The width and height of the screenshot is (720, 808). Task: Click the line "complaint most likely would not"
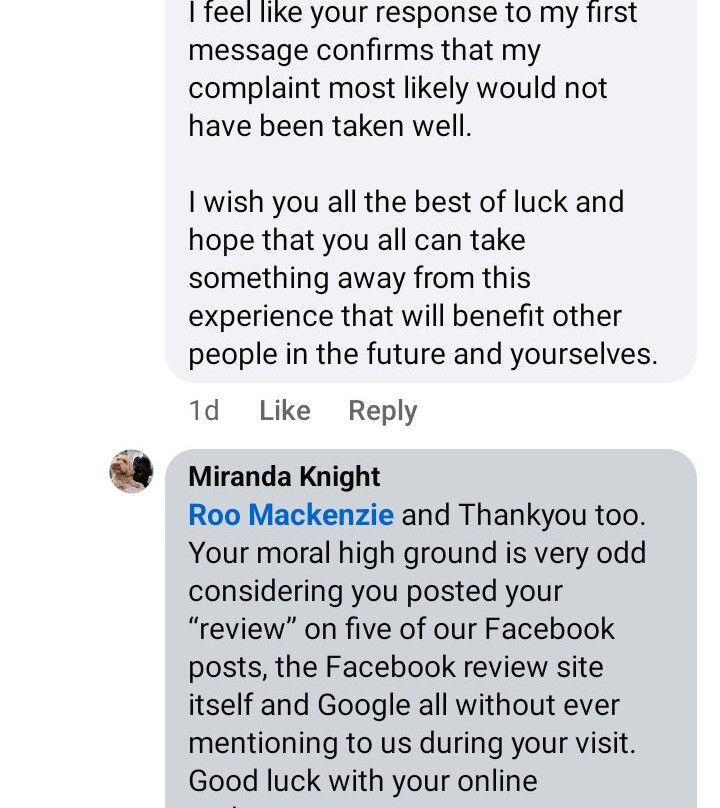click(397, 88)
